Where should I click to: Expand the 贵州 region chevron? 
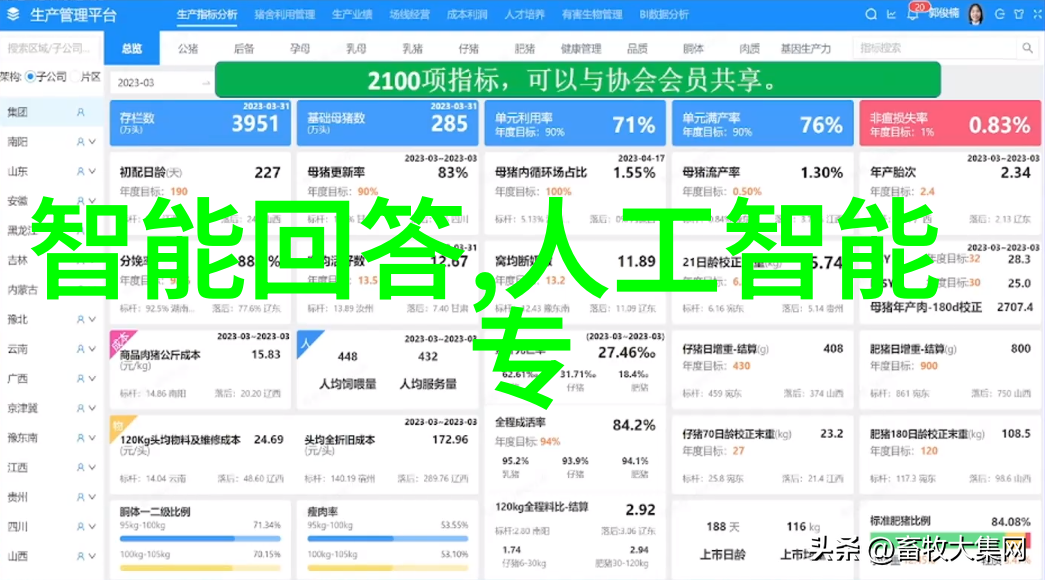[93, 497]
